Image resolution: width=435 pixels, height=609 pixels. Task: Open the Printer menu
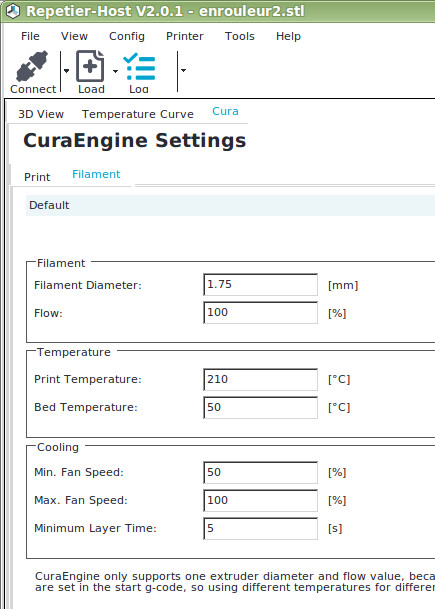pos(184,36)
